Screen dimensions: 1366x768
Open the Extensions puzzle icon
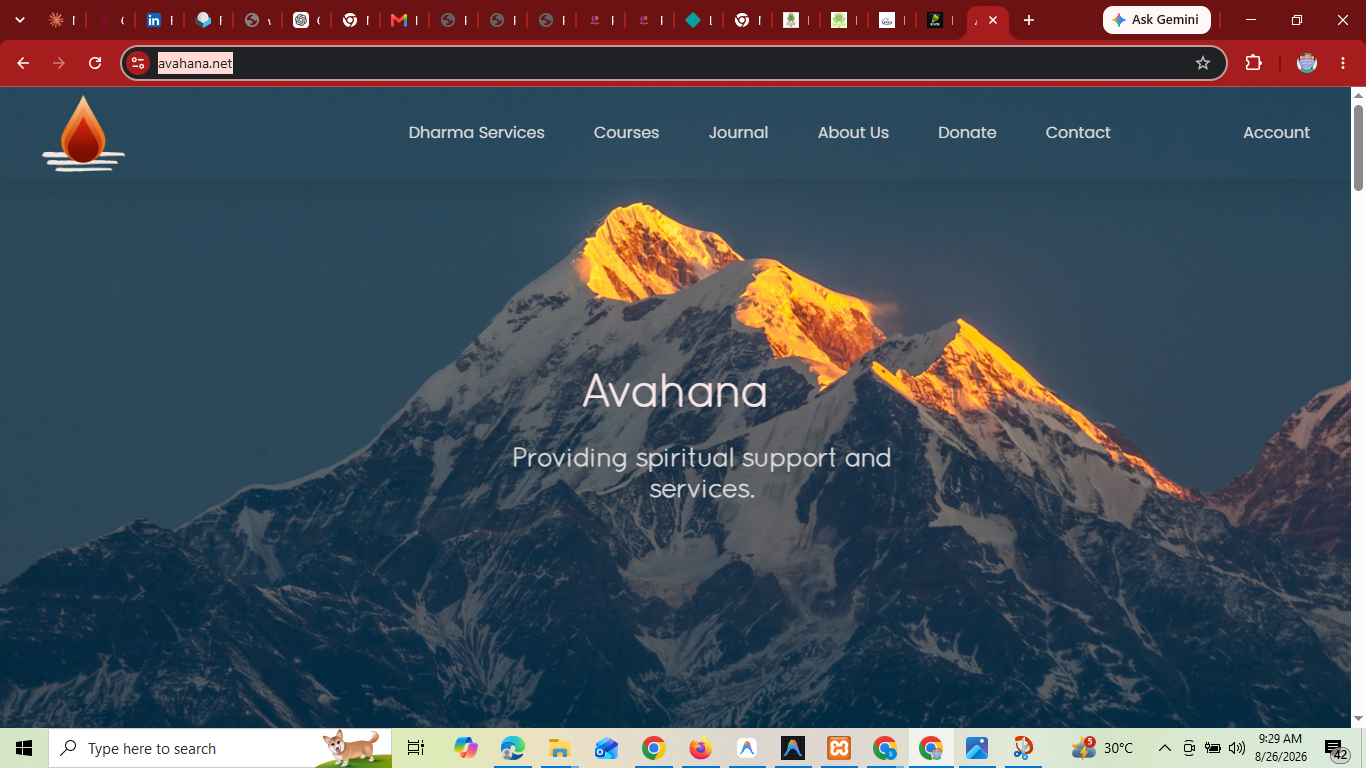click(1253, 63)
